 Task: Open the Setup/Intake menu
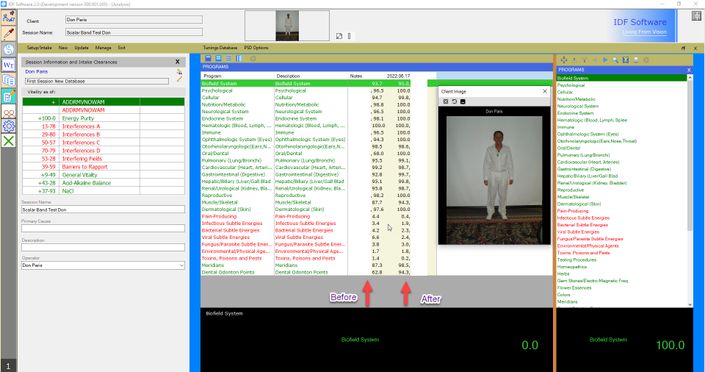(39, 48)
